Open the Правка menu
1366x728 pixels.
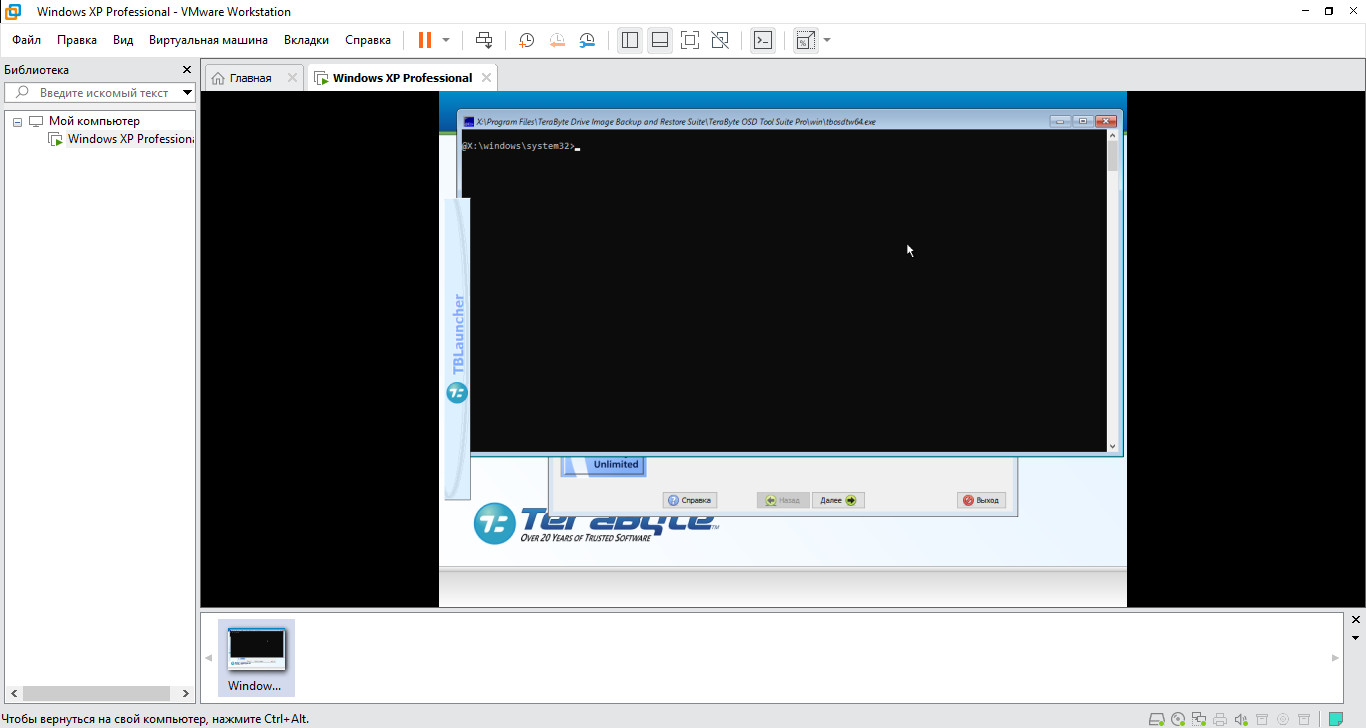tap(77, 40)
